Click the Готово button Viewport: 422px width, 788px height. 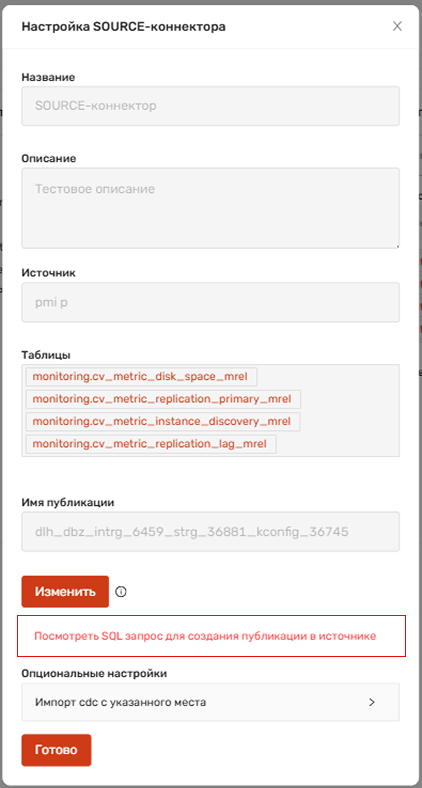56,750
